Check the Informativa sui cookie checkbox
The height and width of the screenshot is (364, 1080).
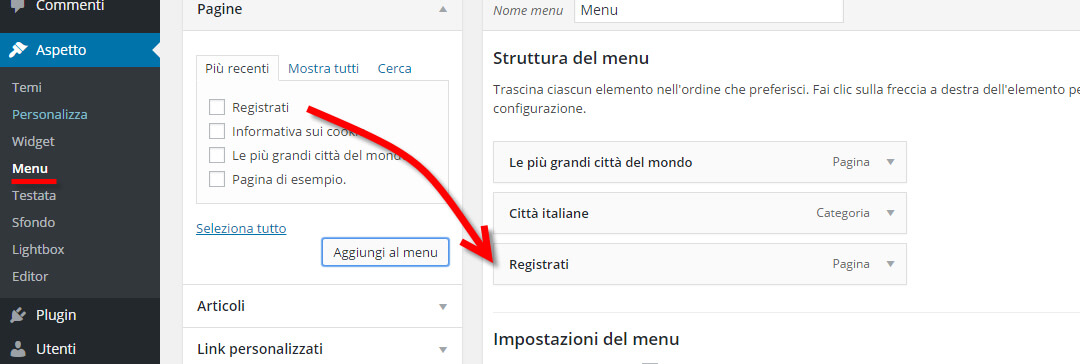point(217,131)
